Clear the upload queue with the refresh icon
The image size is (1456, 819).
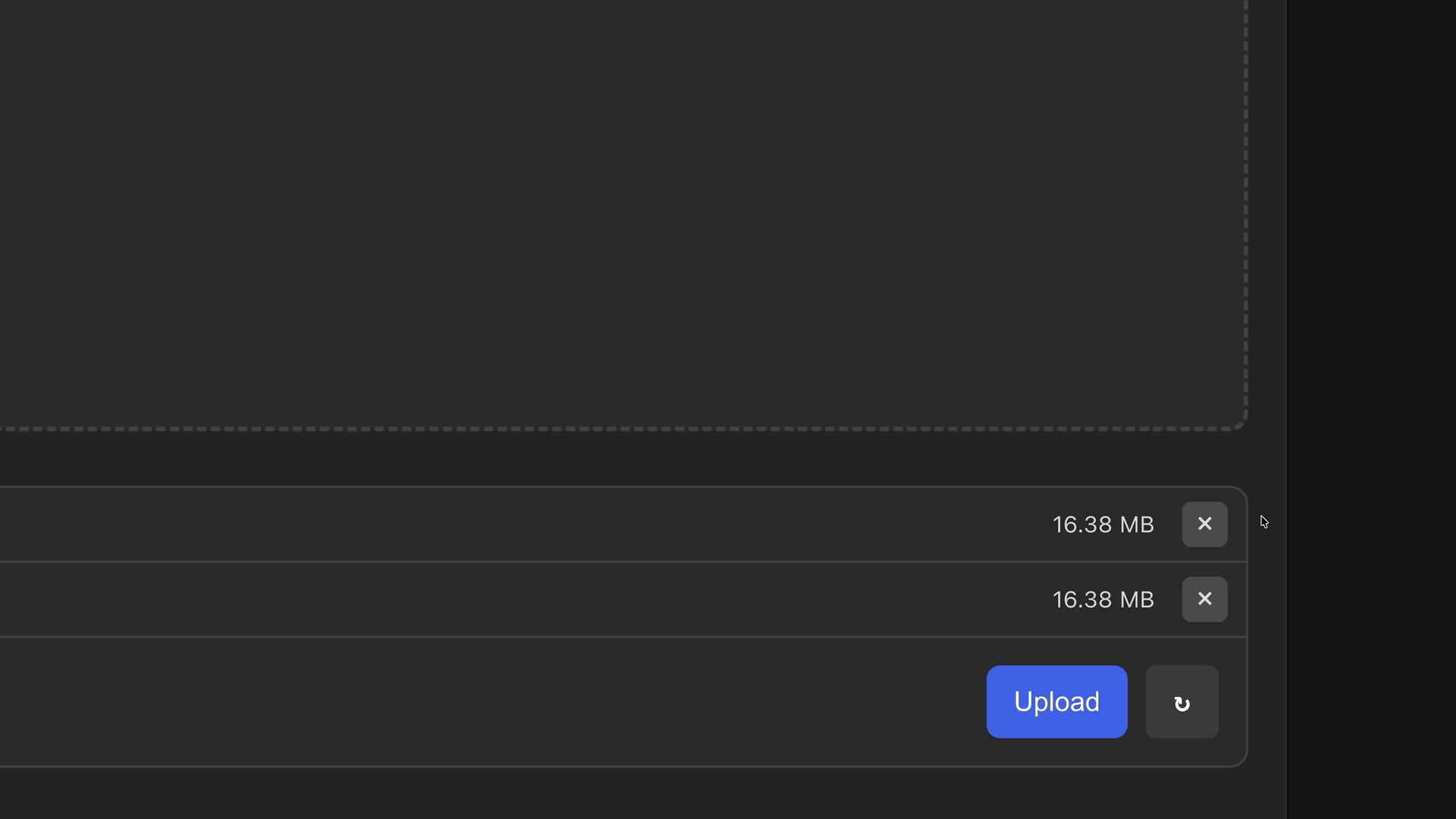(x=1181, y=702)
